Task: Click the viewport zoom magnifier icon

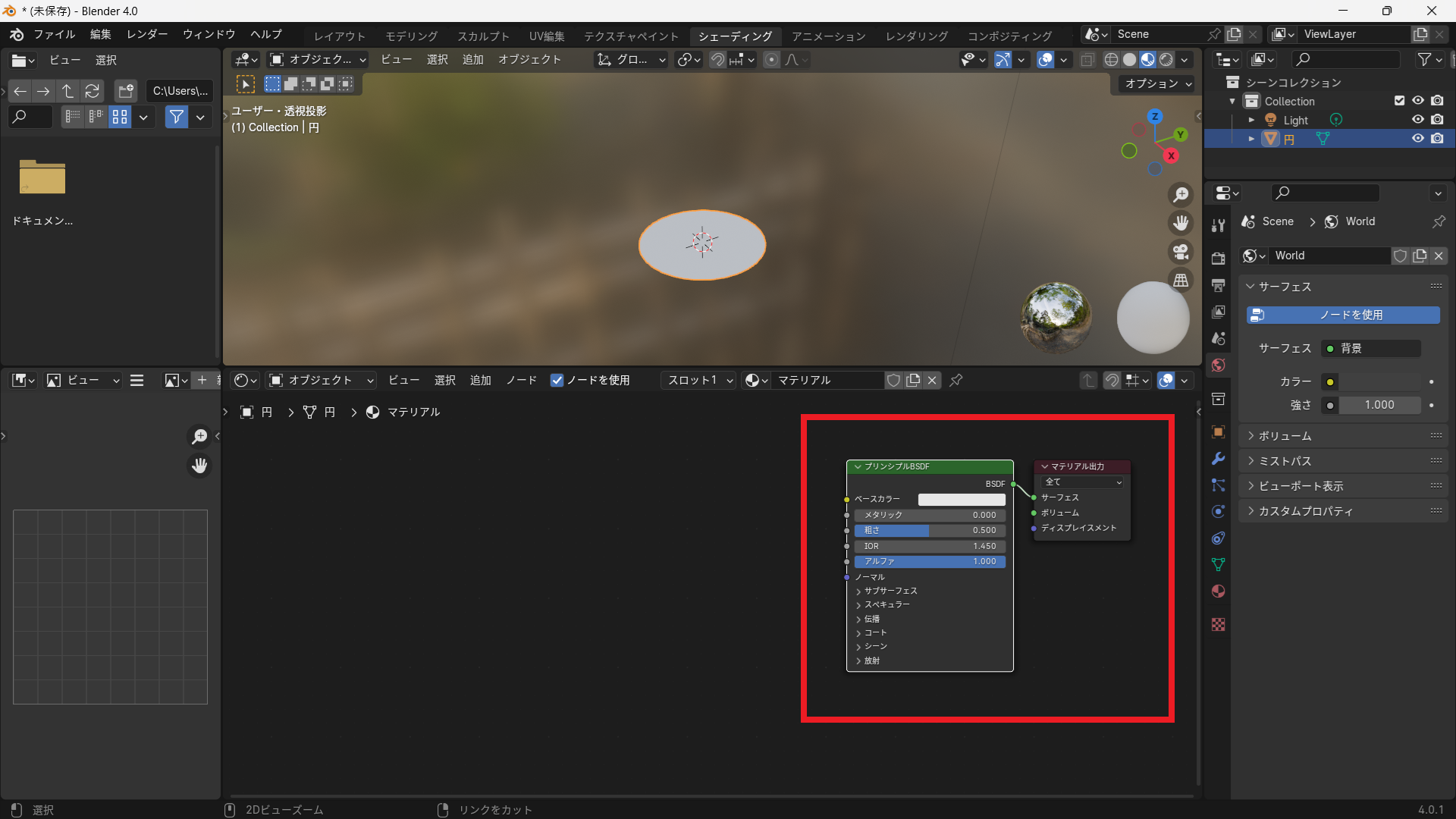Action: point(1181,195)
